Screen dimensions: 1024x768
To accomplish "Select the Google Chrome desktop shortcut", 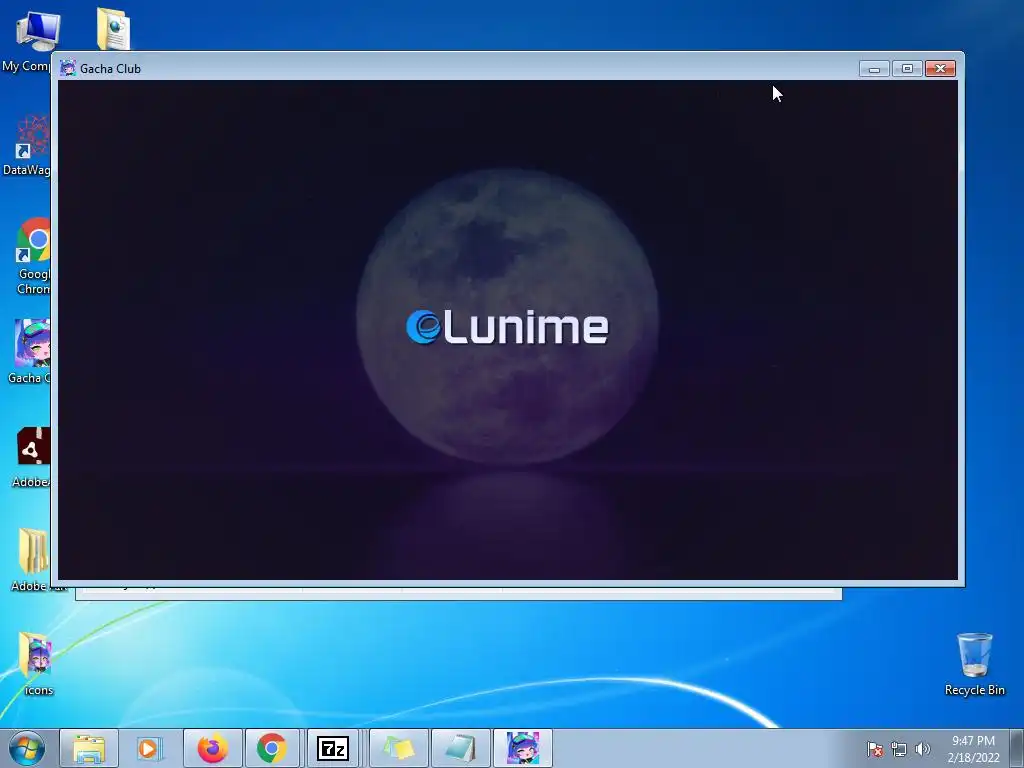I will (33, 256).
